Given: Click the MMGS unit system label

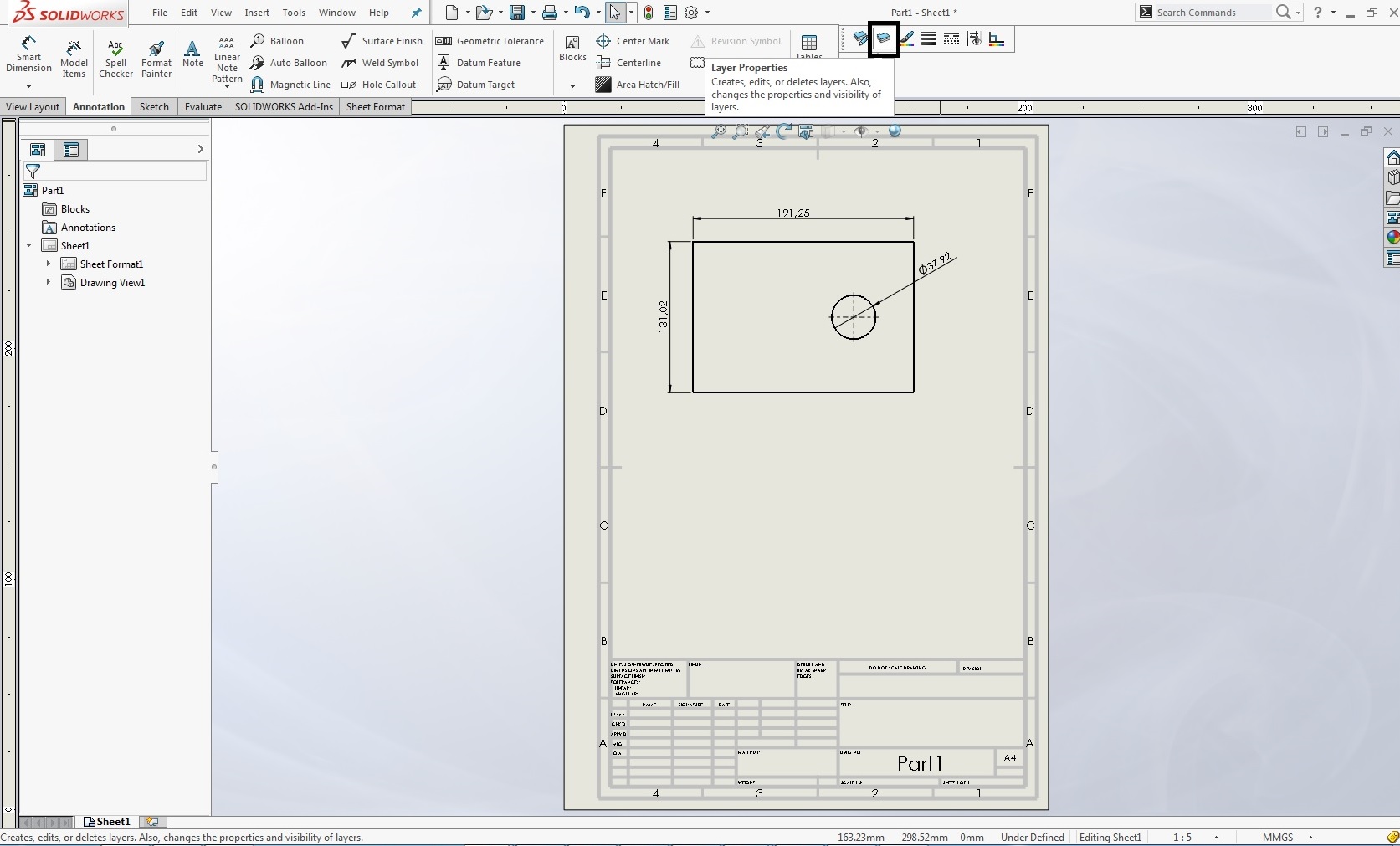Looking at the screenshot, I should 1277,838.
